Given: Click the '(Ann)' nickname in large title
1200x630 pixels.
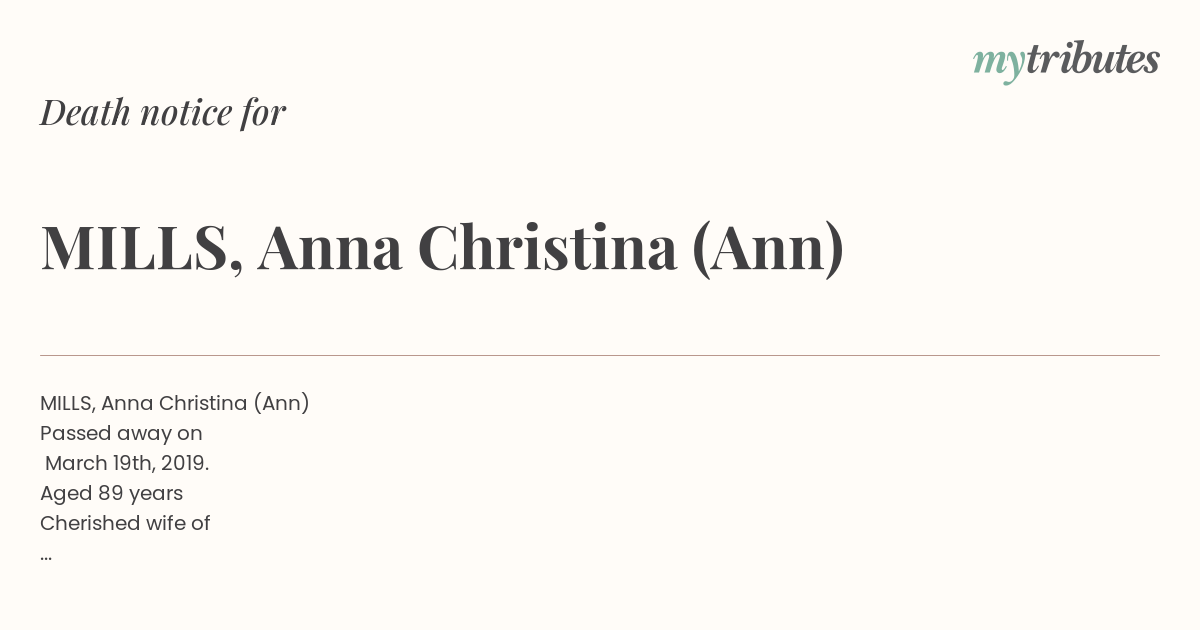Looking at the screenshot, I should [768, 249].
